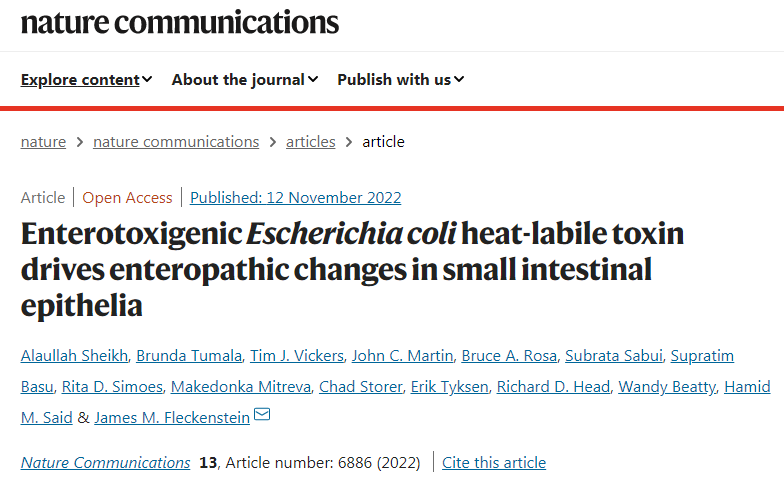
Task: Select author Brunda Tumala
Action: pos(187,356)
